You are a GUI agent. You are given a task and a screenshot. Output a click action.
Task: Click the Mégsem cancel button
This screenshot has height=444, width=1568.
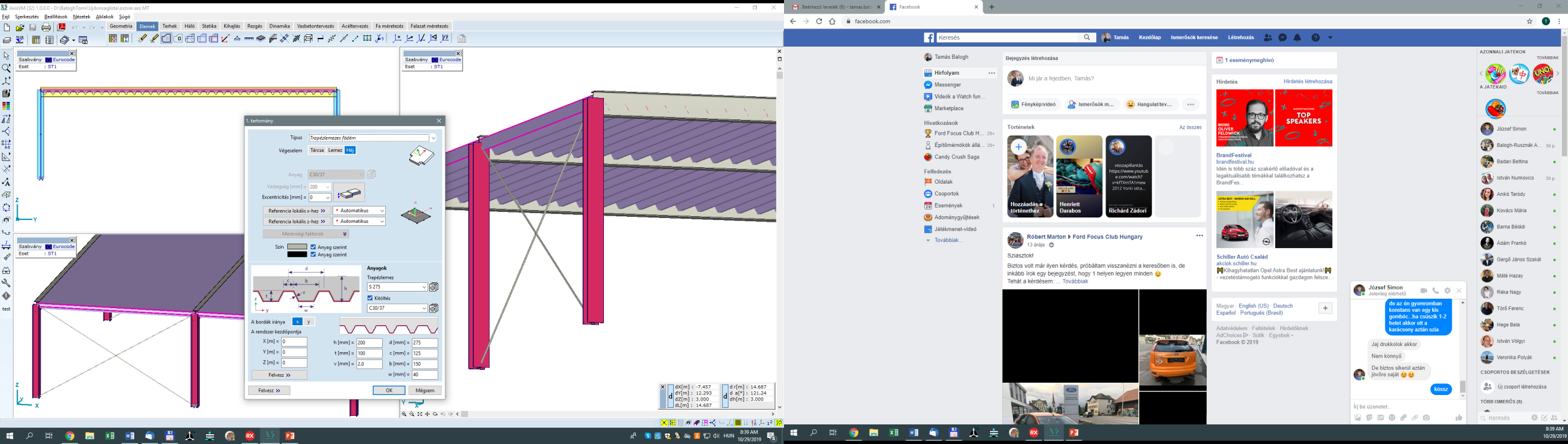point(424,391)
